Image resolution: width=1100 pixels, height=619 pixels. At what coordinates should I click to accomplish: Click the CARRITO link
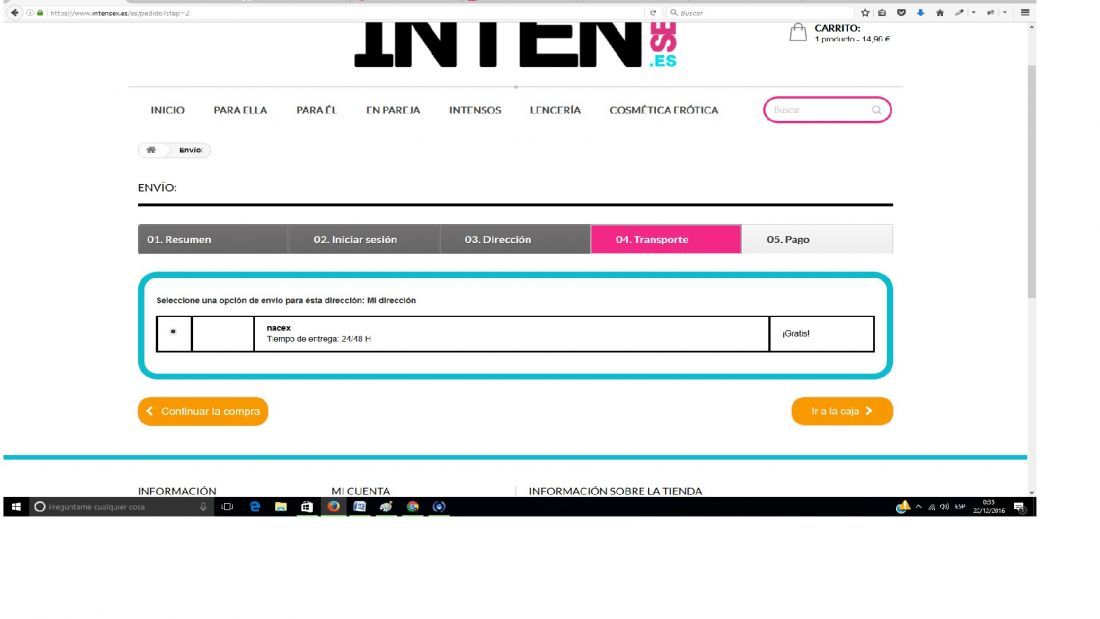click(837, 29)
